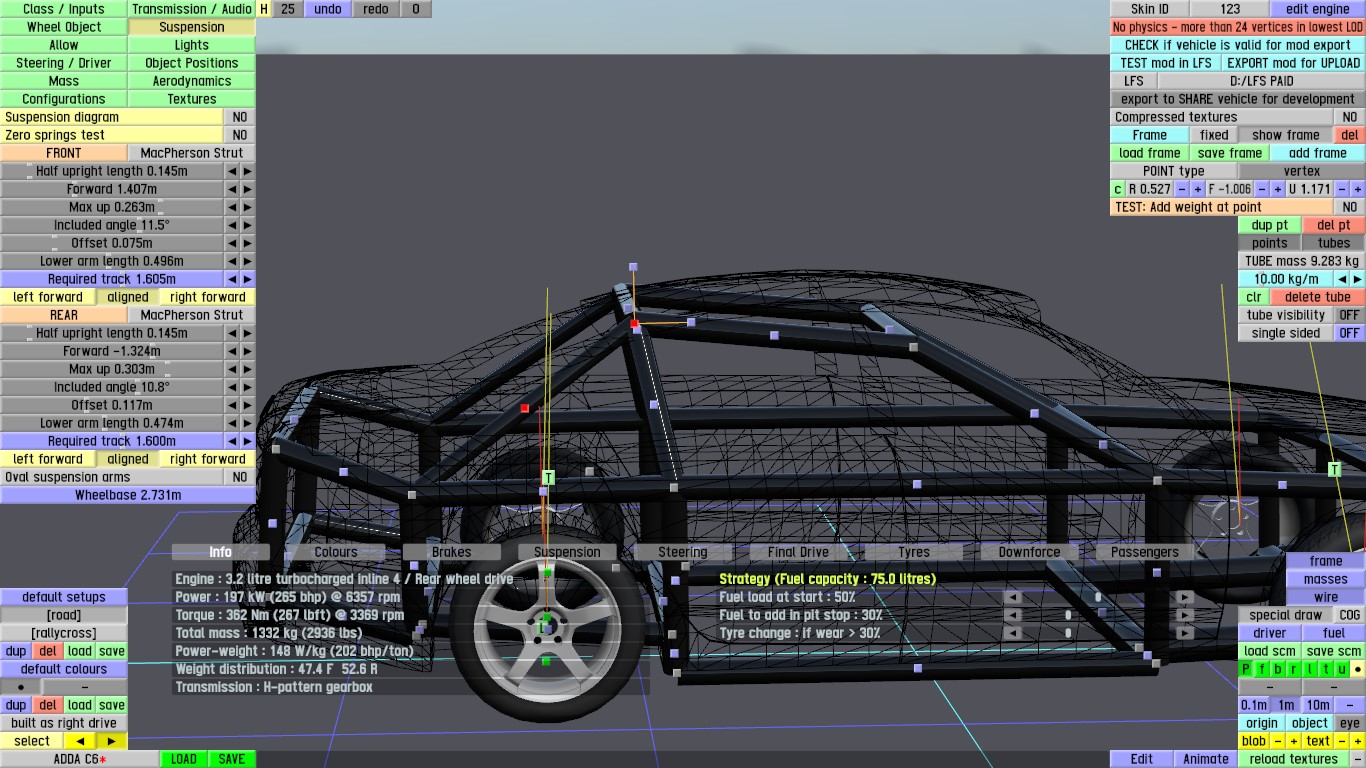This screenshot has height=768, width=1366.
Task: Switch to the P view button
Action: (1246, 669)
